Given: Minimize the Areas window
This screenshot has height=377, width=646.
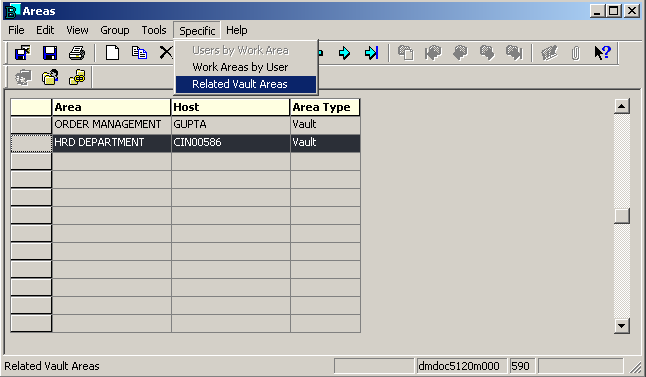Looking at the screenshot, I should (x=597, y=11).
